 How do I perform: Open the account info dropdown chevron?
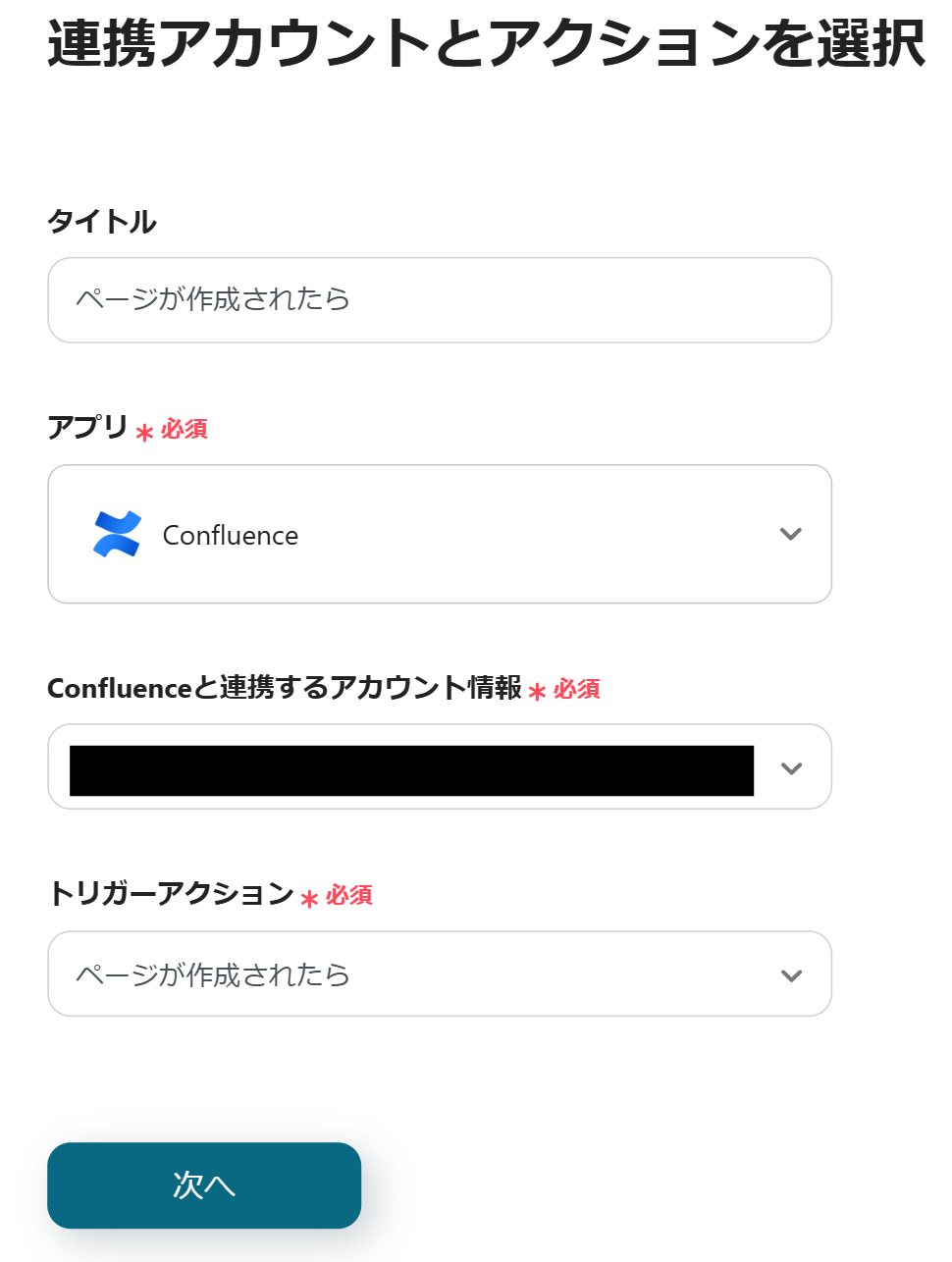[x=791, y=767]
